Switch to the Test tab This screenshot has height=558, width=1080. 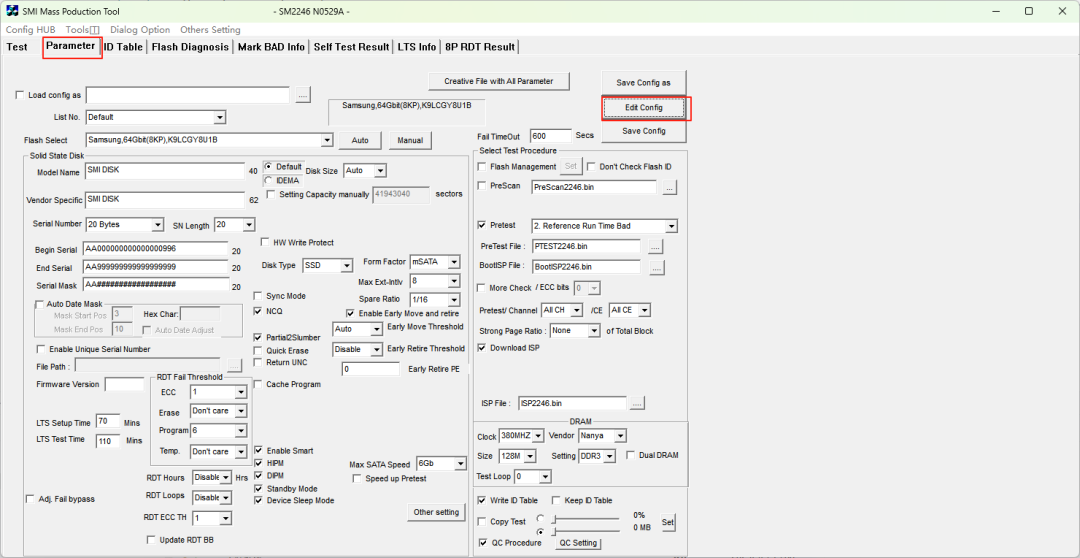[x=17, y=47]
